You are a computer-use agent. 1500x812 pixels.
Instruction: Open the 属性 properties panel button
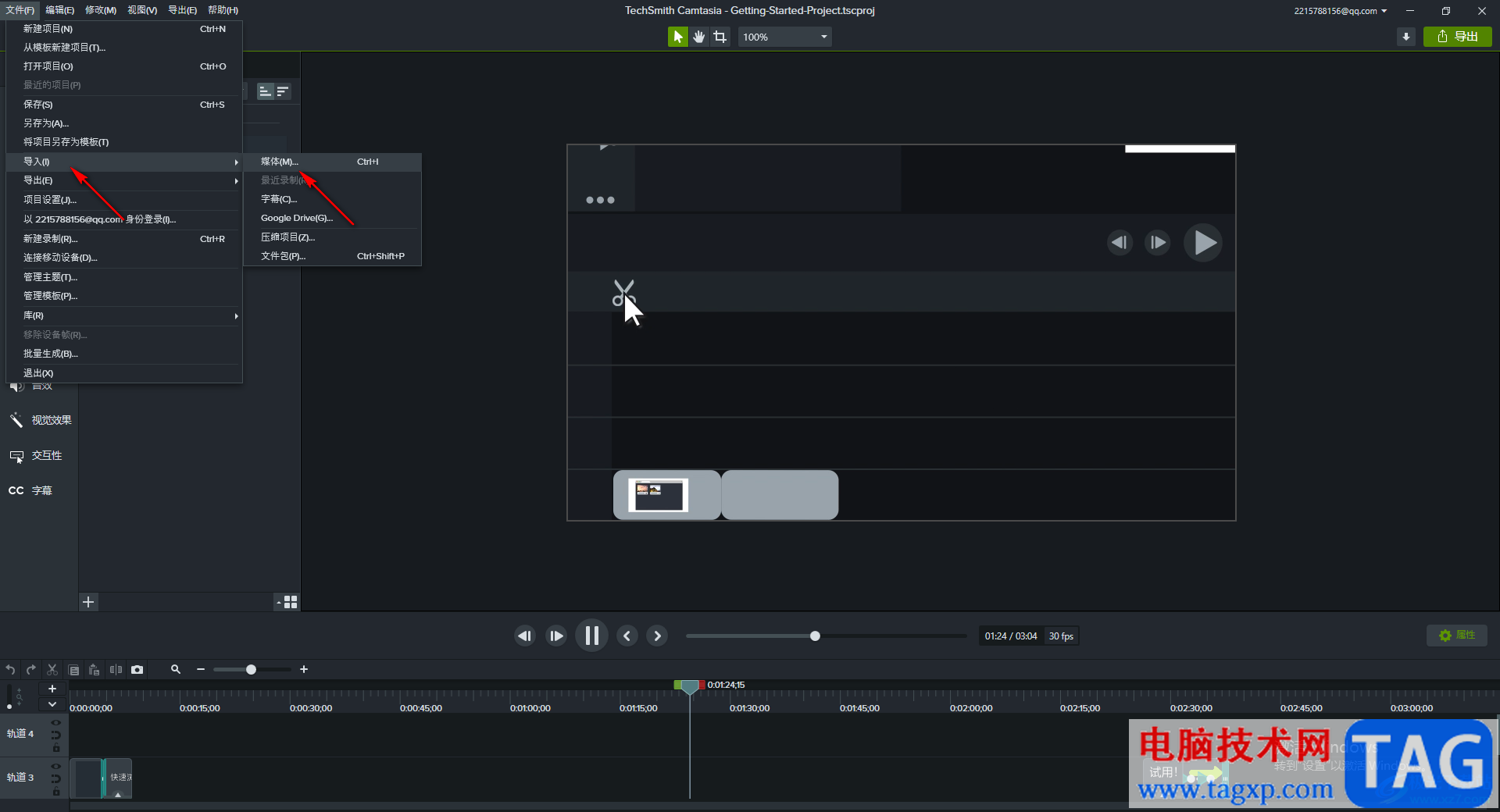tap(1457, 636)
